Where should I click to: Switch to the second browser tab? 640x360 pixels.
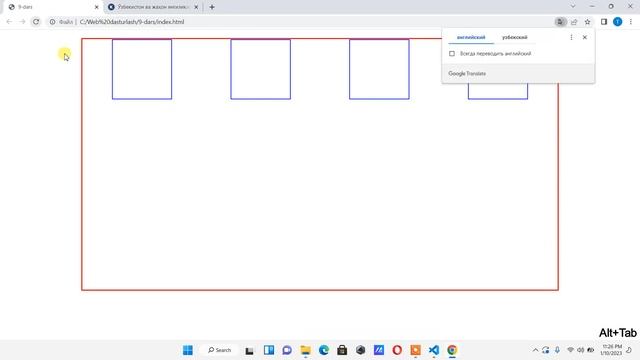(153, 7)
